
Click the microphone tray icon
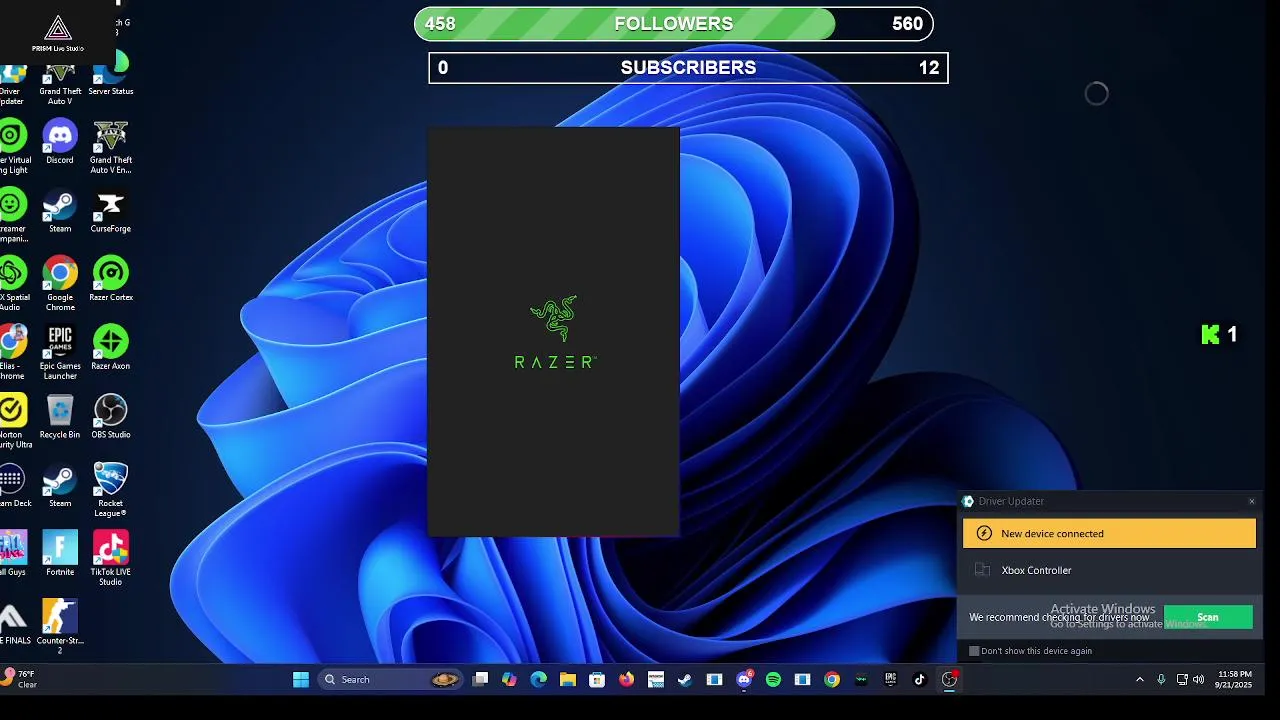(1161, 680)
